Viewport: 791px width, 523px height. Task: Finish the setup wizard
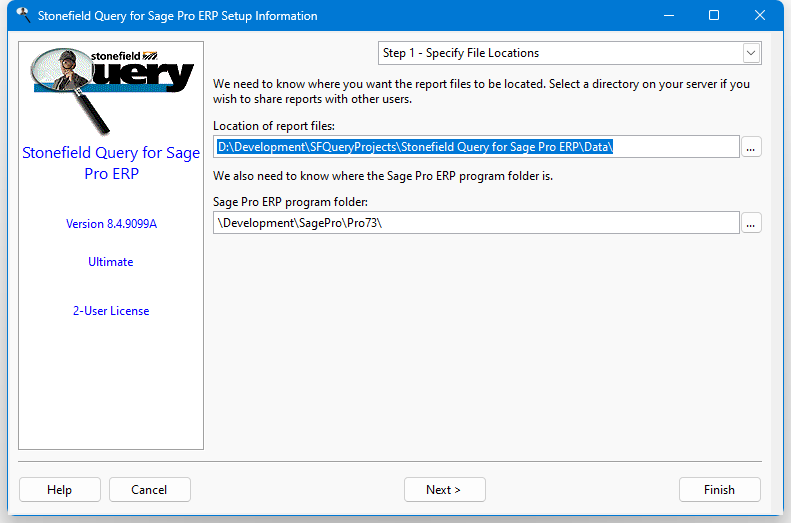(x=719, y=490)
